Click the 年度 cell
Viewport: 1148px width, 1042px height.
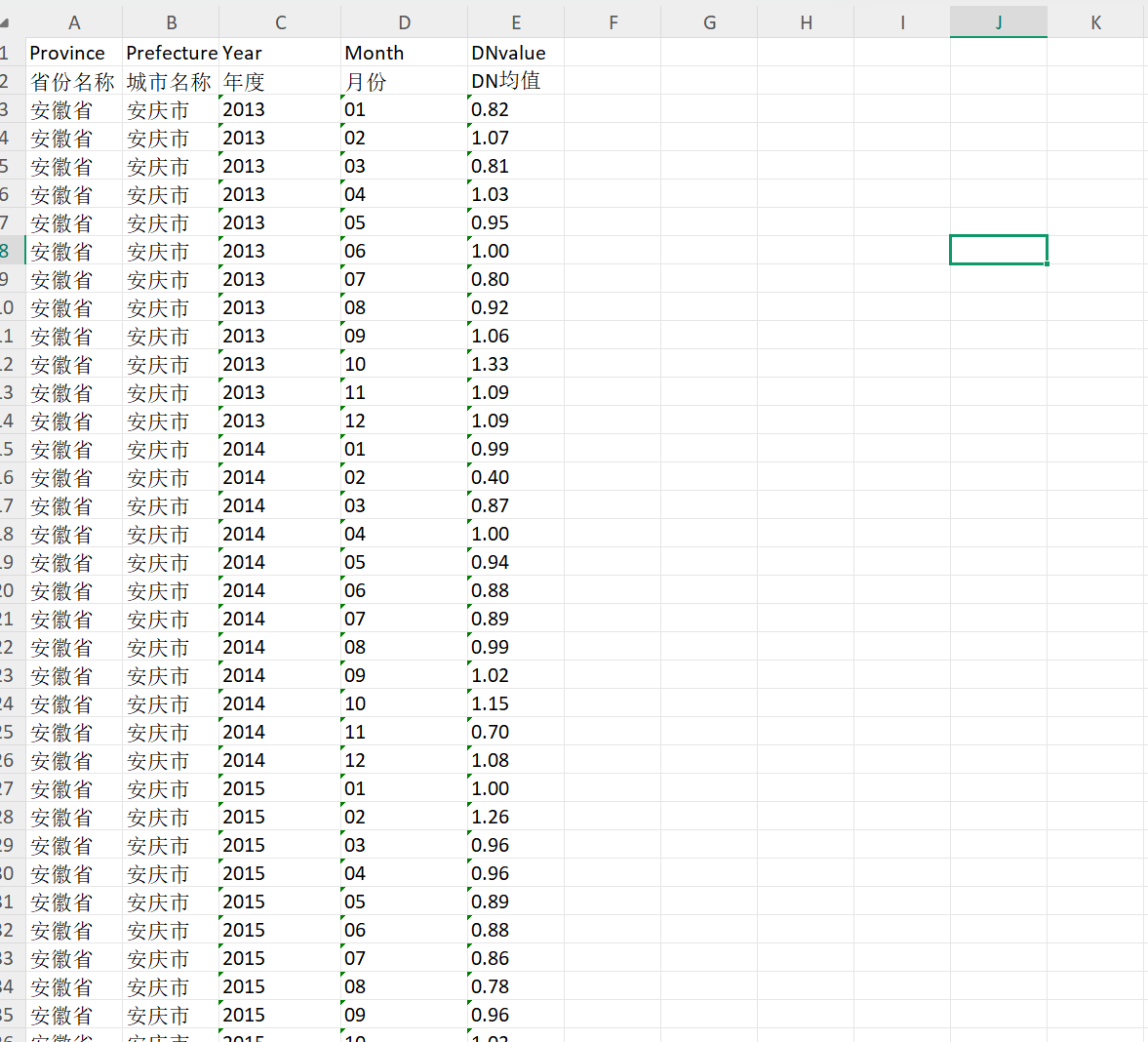tap(280, 81)
